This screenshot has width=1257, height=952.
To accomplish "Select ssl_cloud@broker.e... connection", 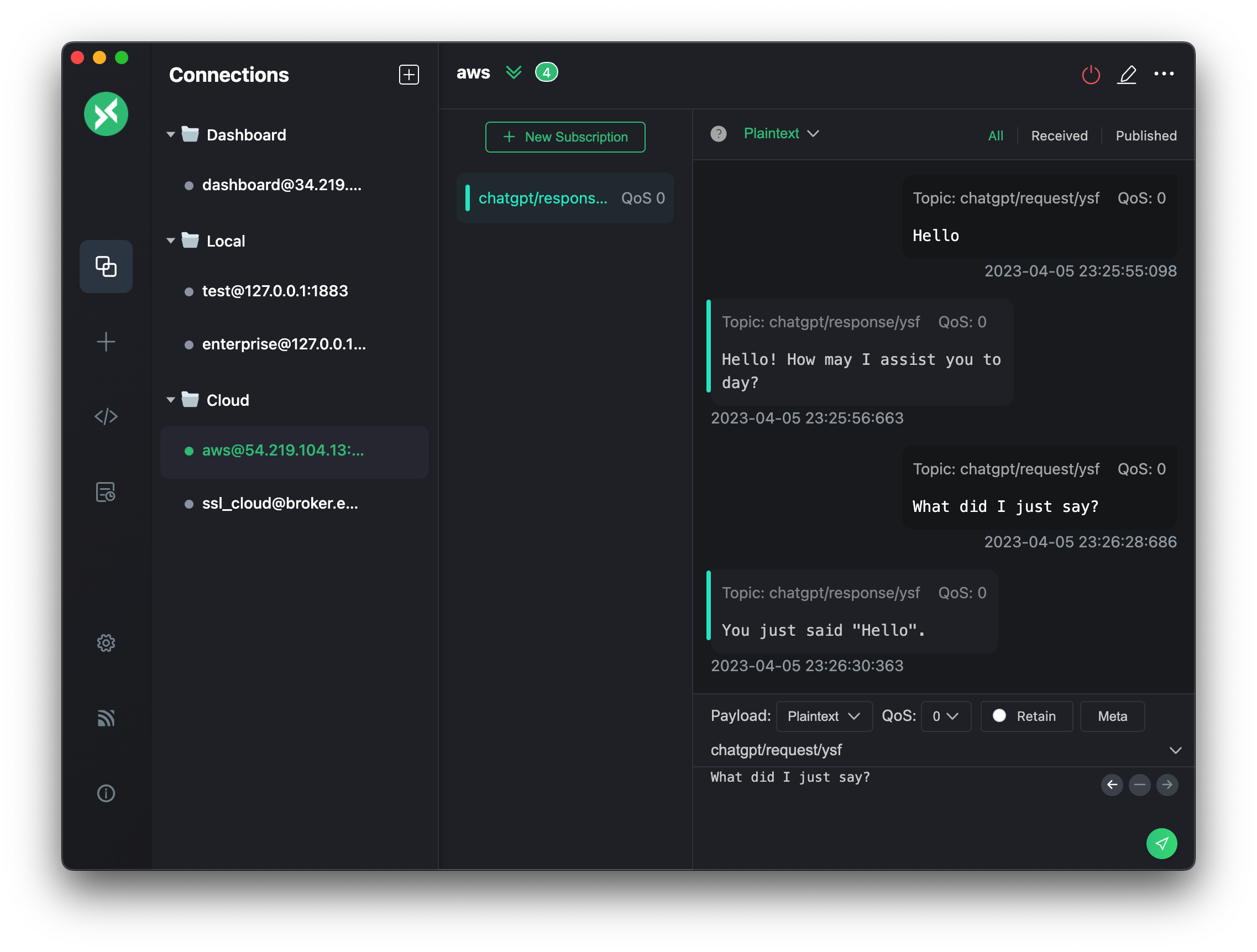I will tap(295, 504).
